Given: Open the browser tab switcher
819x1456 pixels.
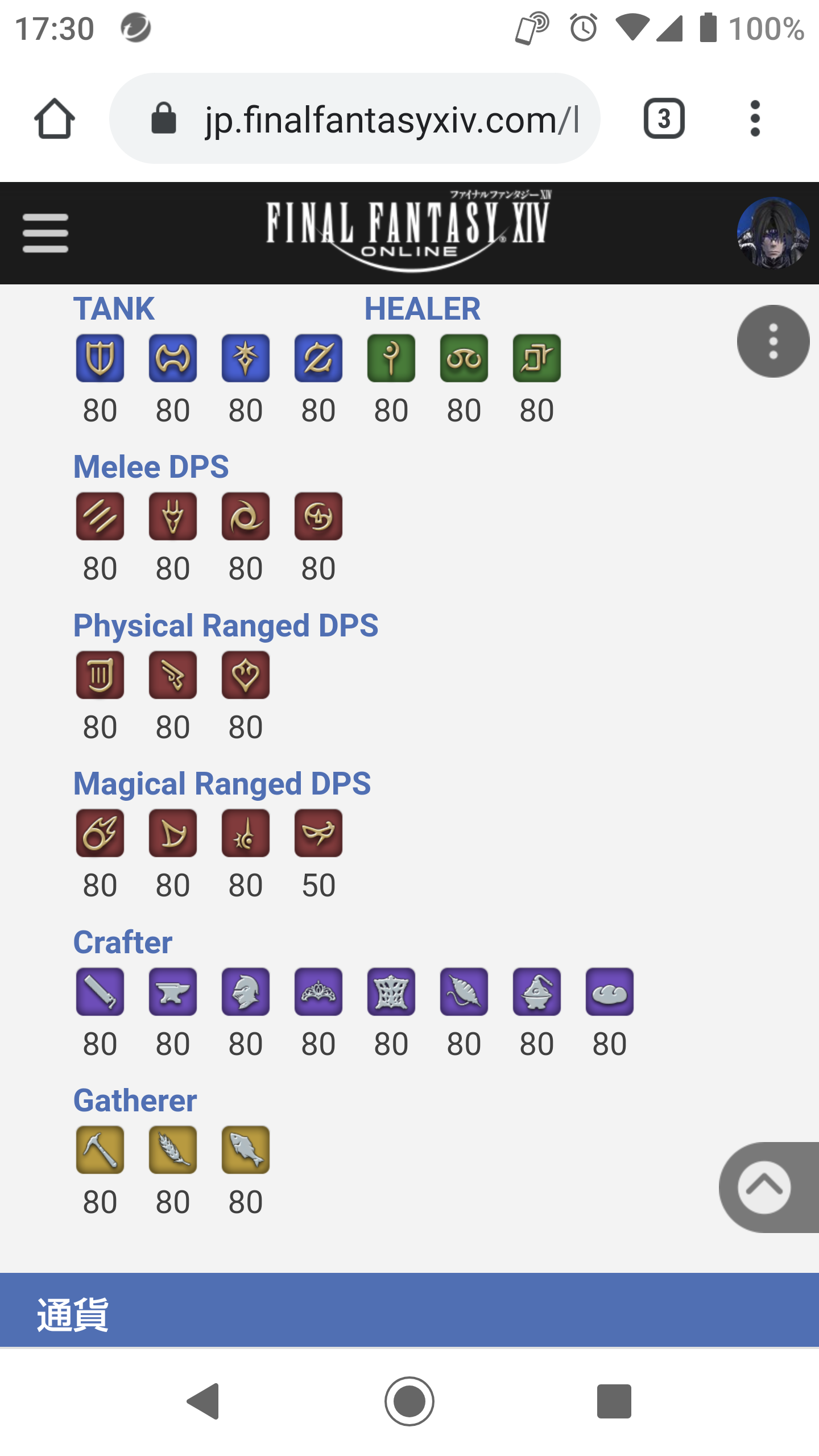Looking at the screenshot, I should click(x=664, y=118).
